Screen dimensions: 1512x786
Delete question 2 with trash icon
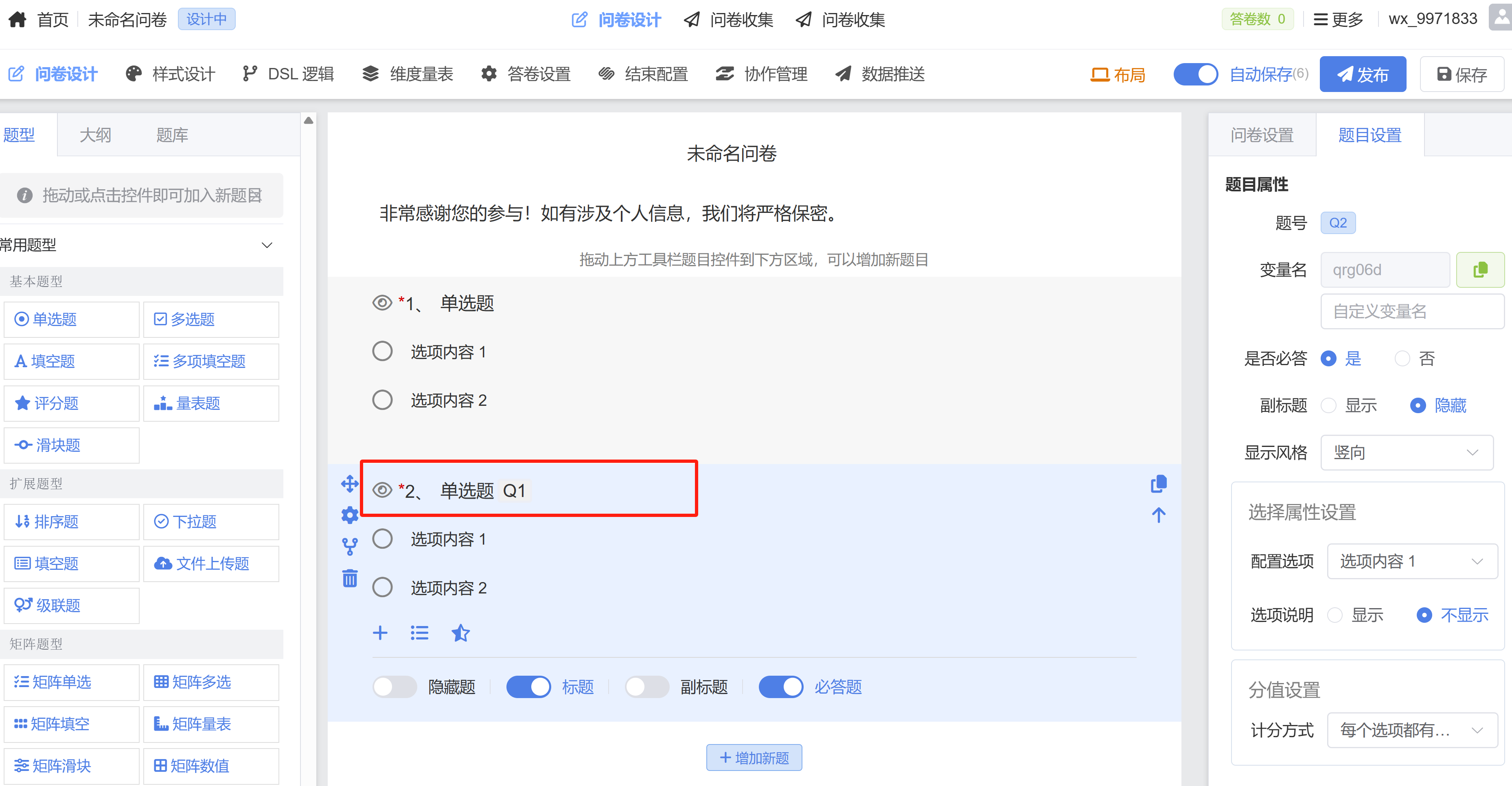pyautogui.click(x=350, y=578)
